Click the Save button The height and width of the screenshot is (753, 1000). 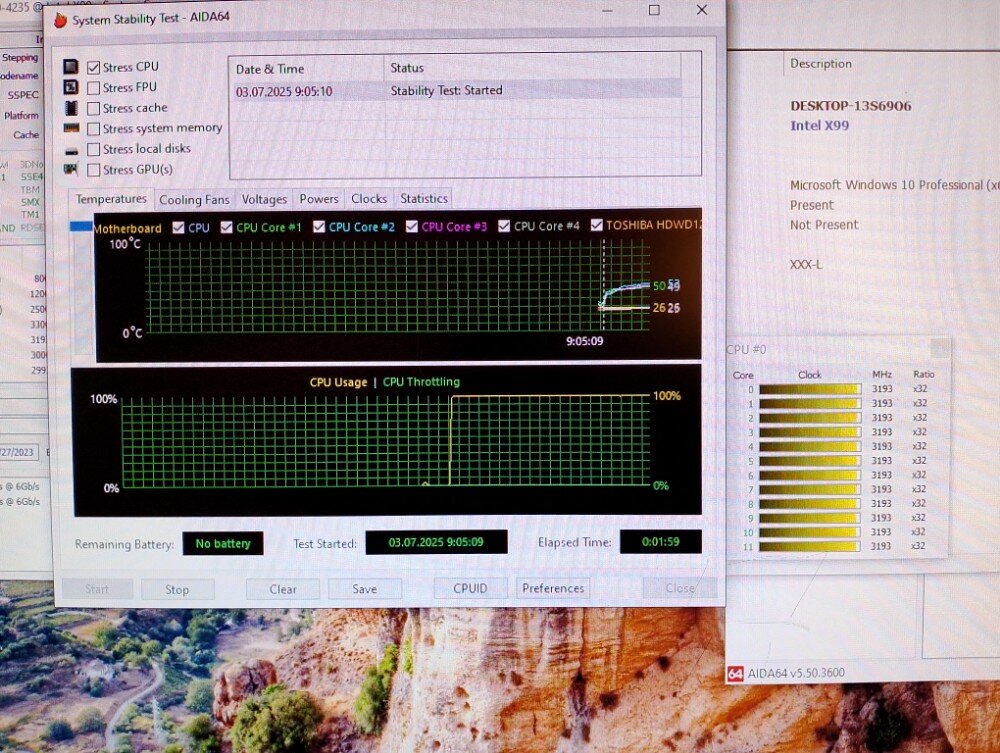tap(365, 589)
